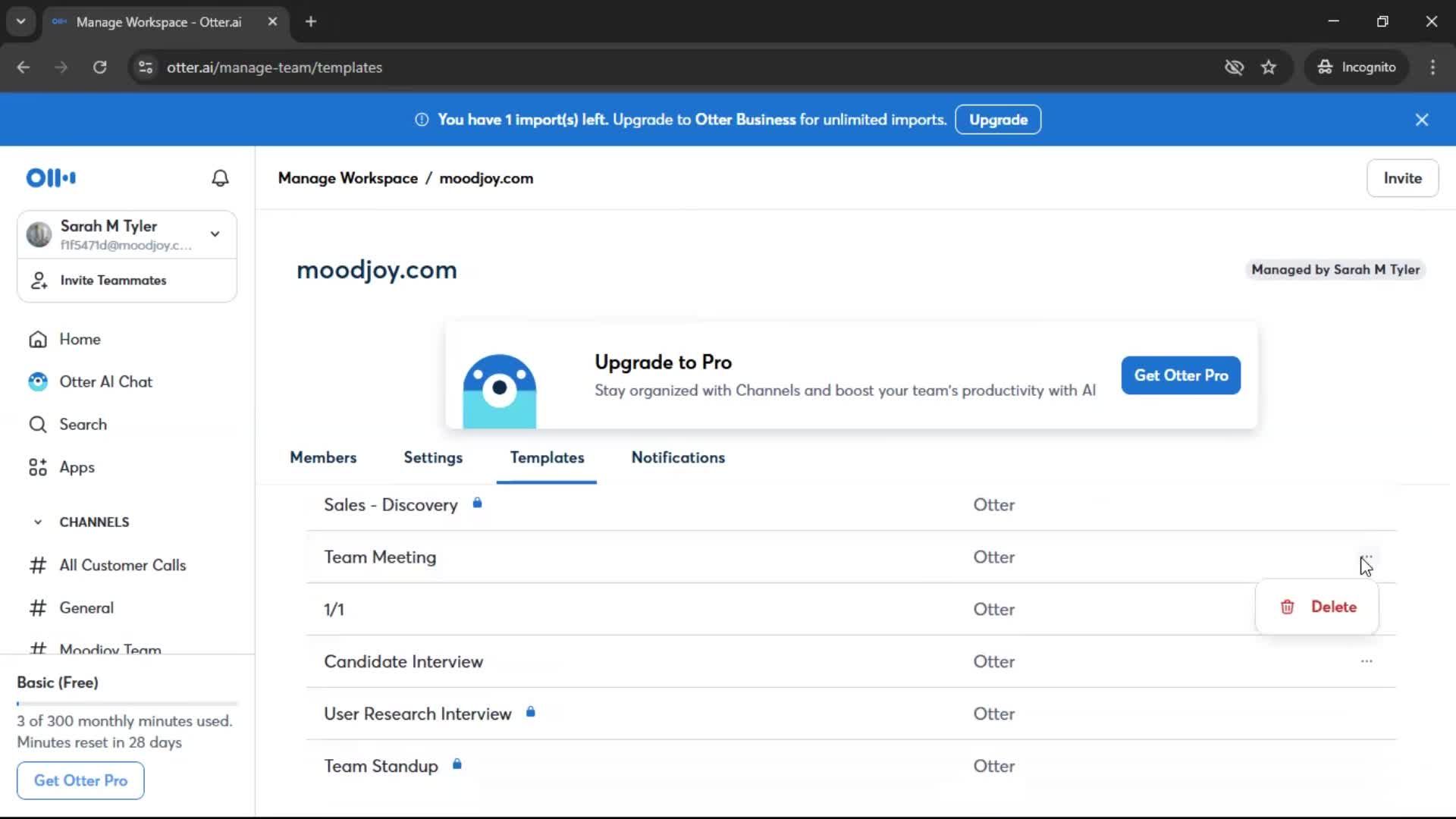Screen dimensions: 1456x819
Task: Click the moodjoy.com breadcrumb
Action: pos(486,178)
